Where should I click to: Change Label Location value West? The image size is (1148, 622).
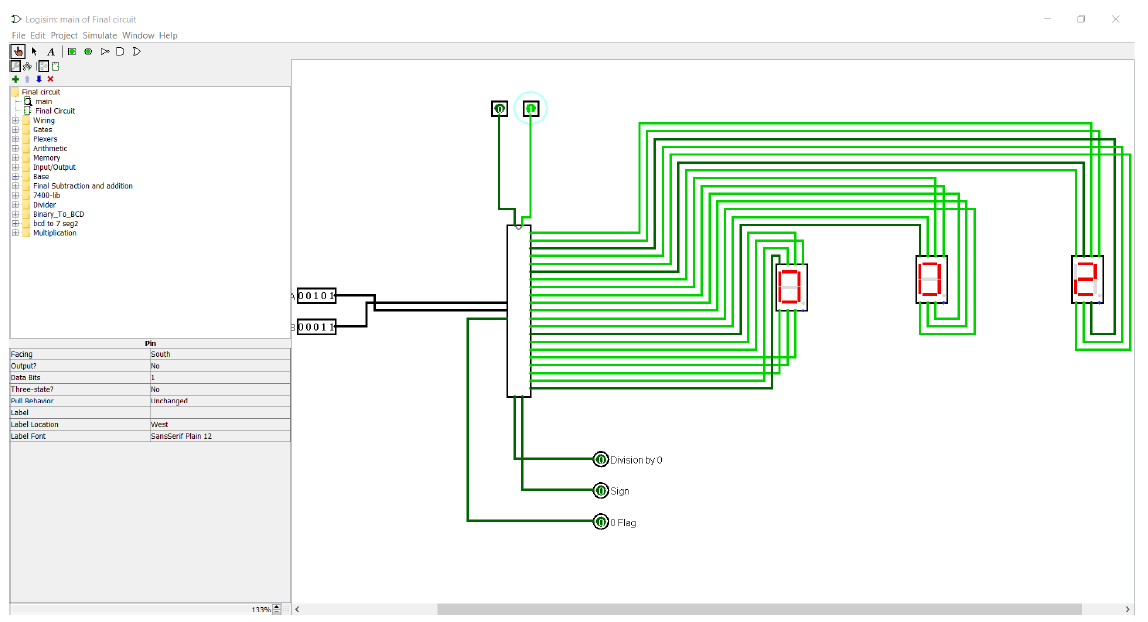click(x=220, y=424)
